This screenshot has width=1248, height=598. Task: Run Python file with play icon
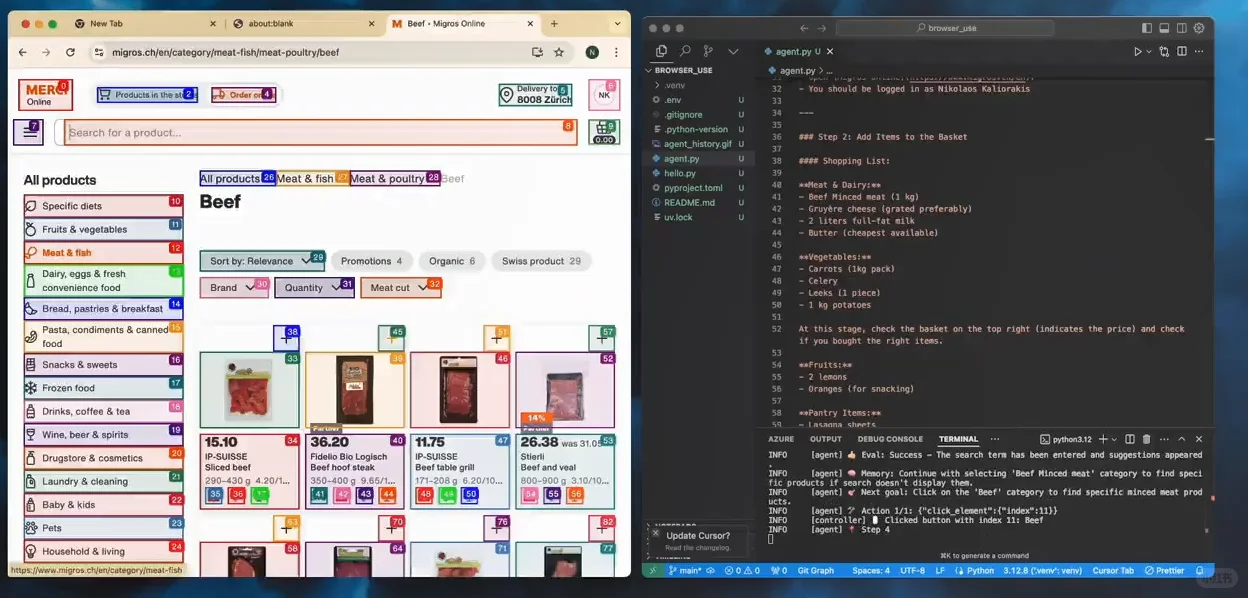pyautogui.click(x=1137, y=51)
